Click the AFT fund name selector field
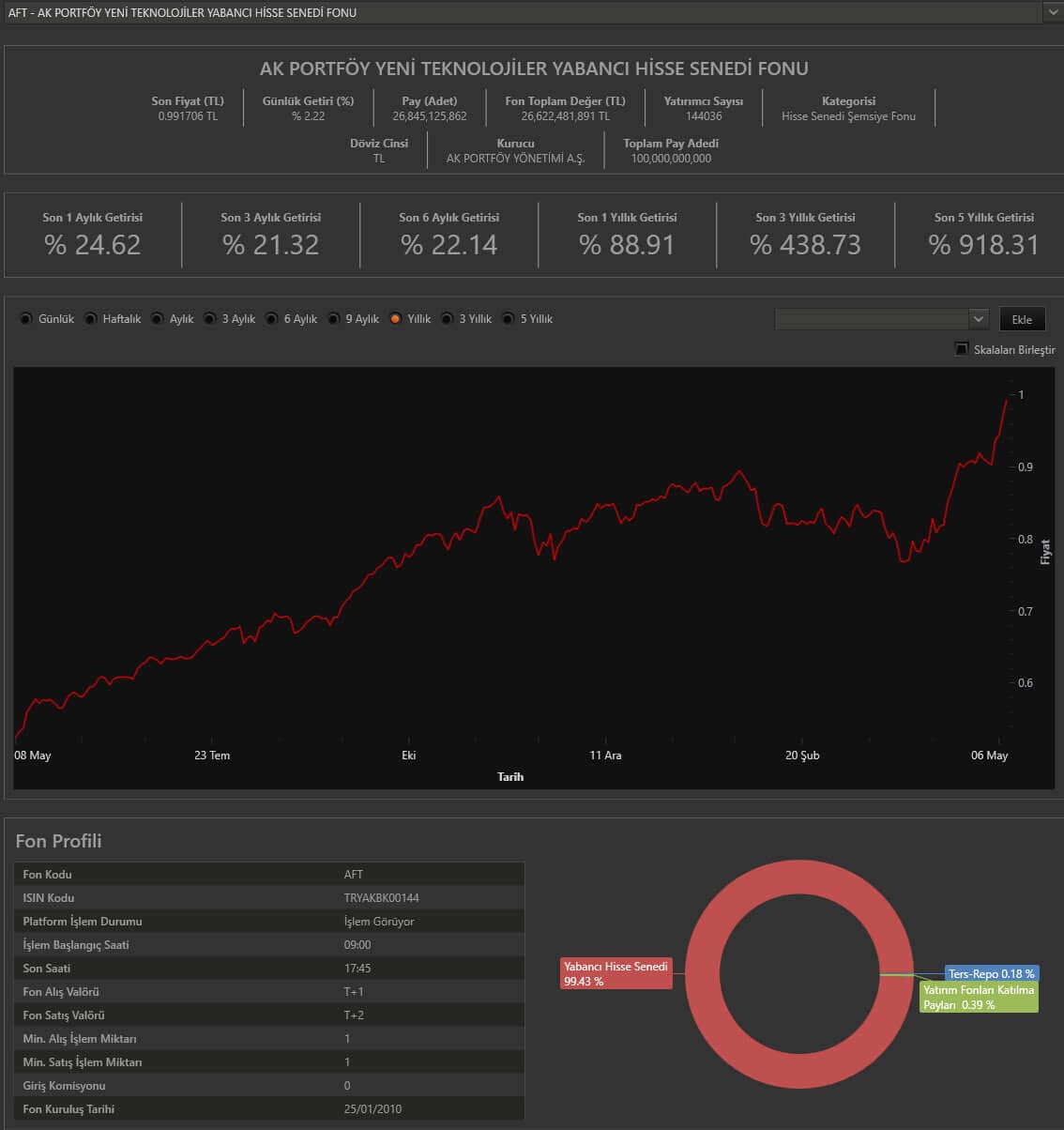Screen dimensions: 1064x1130 point(522,12)
